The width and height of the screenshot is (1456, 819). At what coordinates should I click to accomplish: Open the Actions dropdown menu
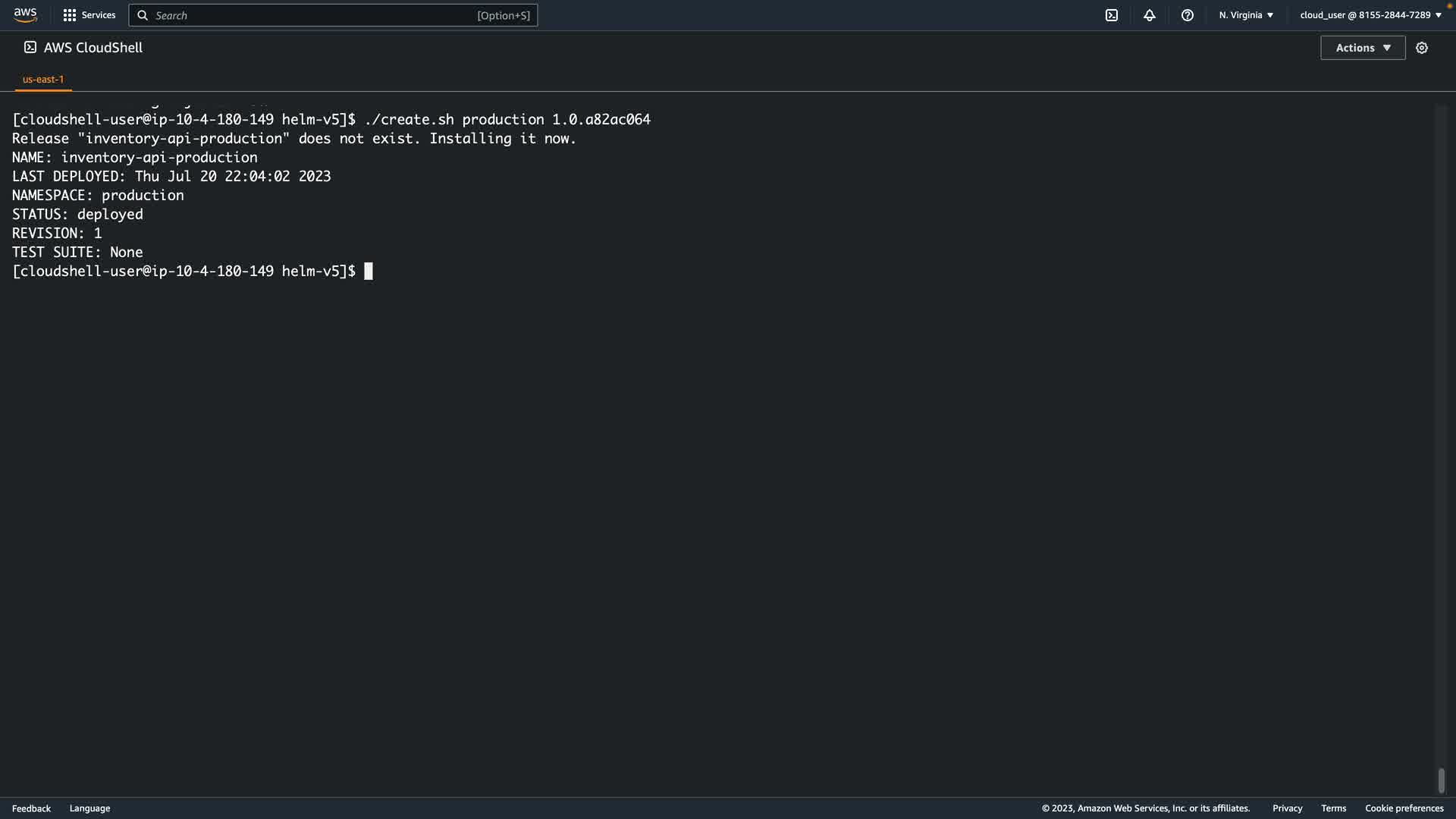[x=1363, y=48]
